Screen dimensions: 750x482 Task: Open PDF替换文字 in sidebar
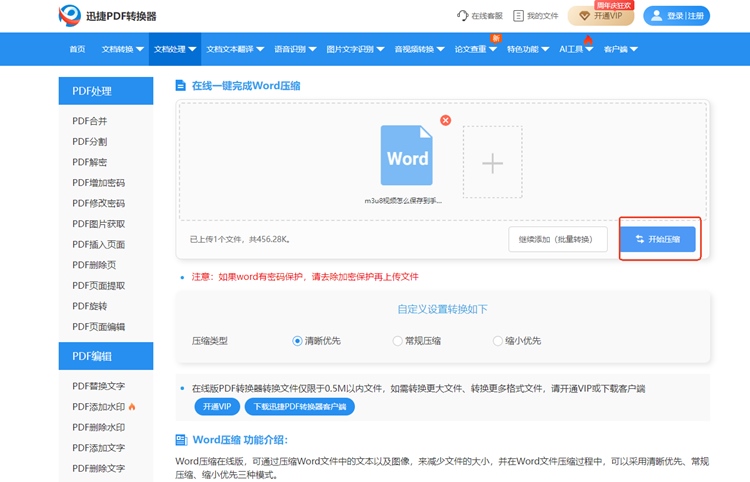coord(99,386)
